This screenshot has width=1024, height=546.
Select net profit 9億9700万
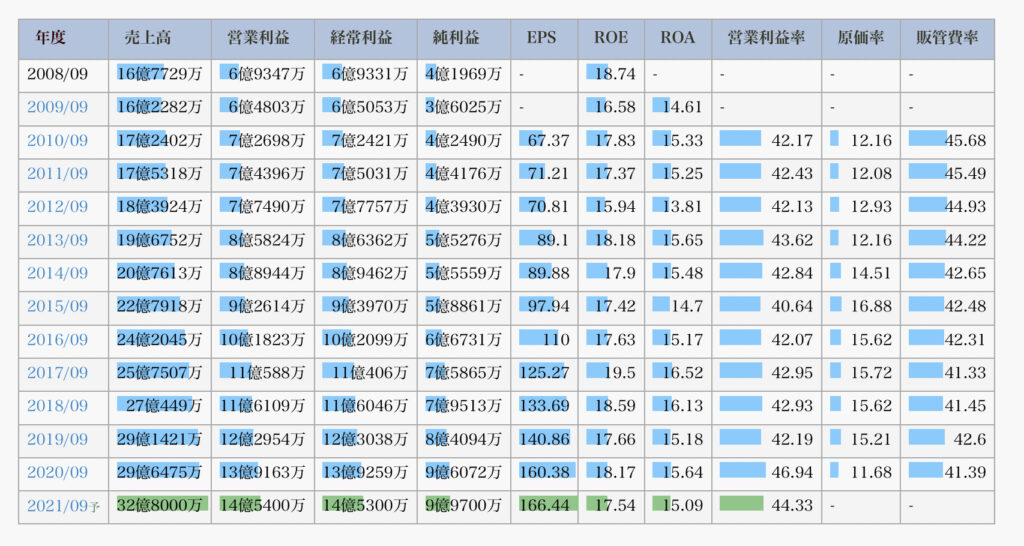tap(464, 506)
